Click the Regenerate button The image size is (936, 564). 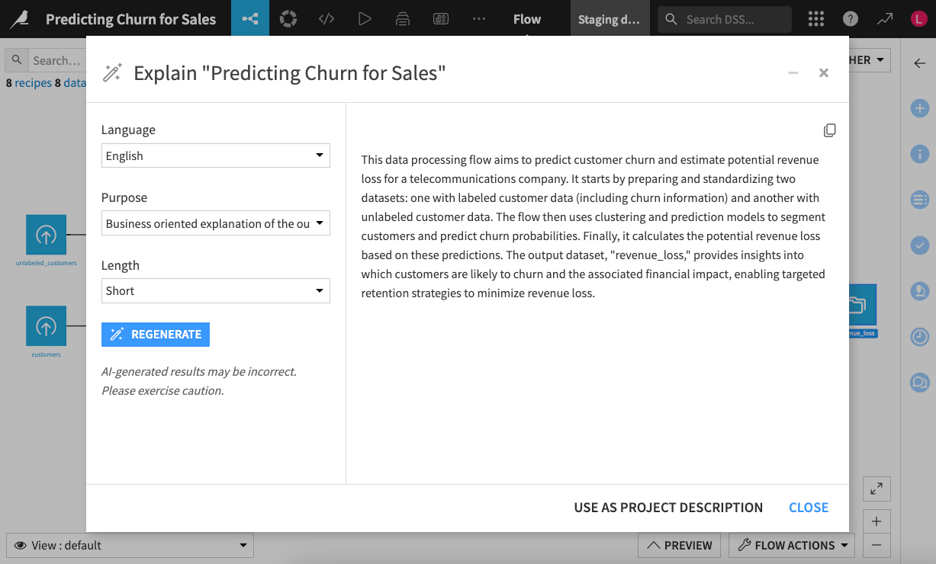tap(155, 334)
